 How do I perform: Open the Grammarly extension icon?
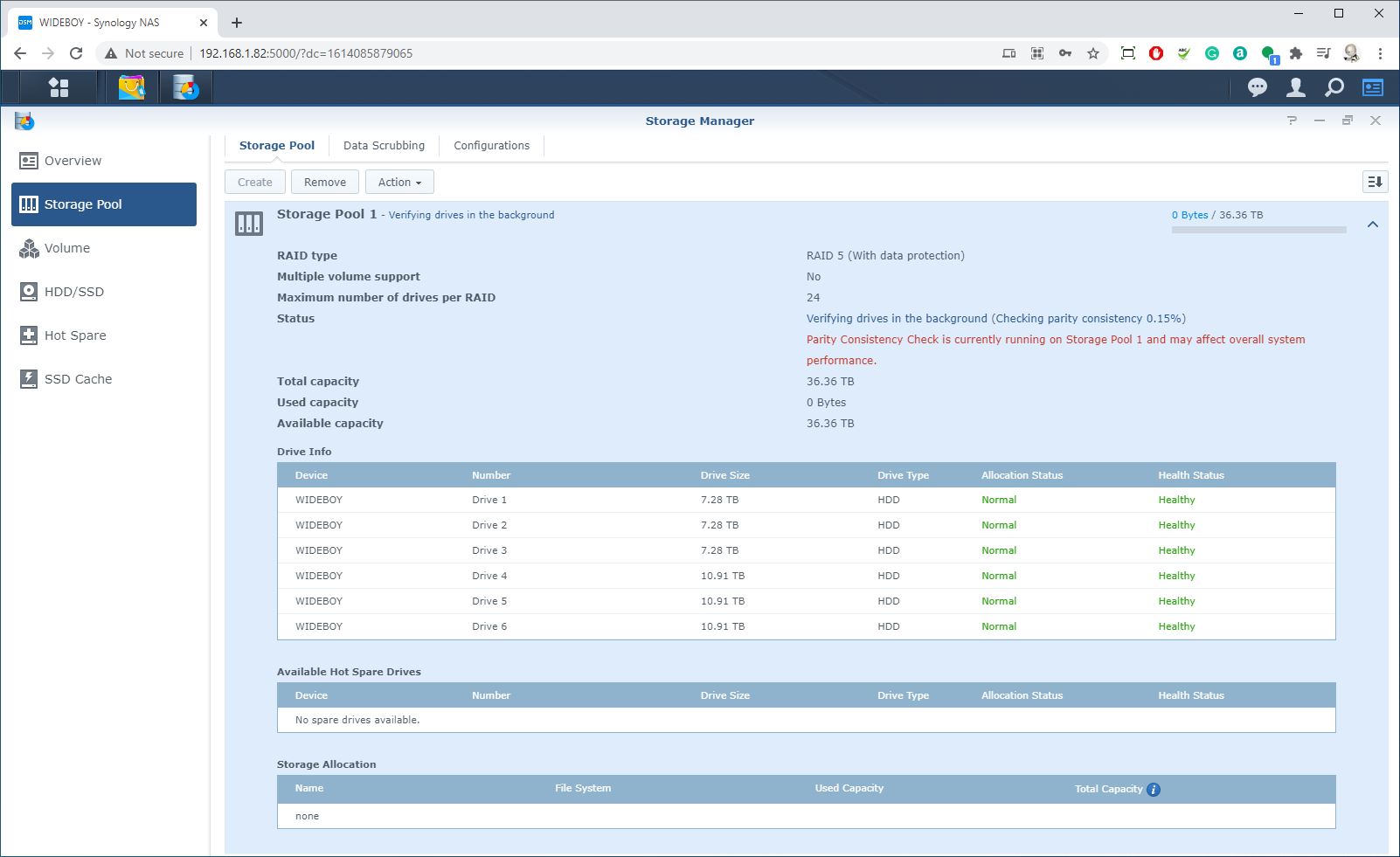coord(1212,53)
